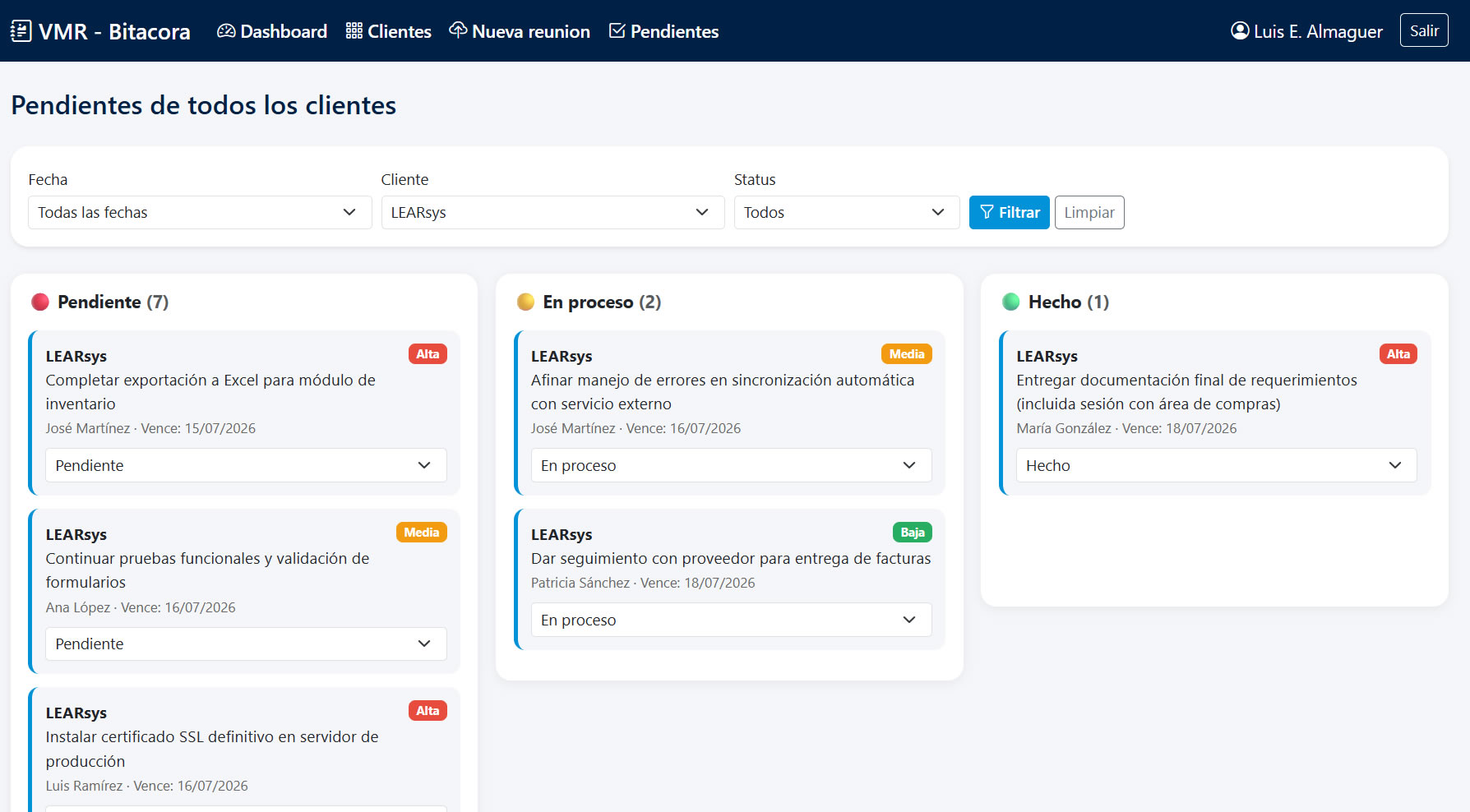Open the user name Luis E. Almaguer

pyautogui.click(x=1318, y=31)
